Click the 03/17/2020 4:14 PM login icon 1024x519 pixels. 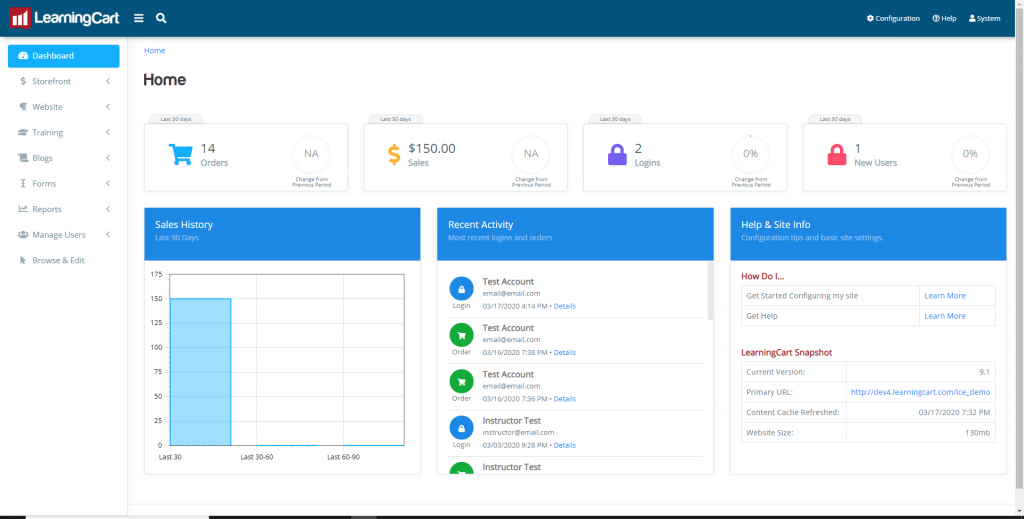(461, 289)
